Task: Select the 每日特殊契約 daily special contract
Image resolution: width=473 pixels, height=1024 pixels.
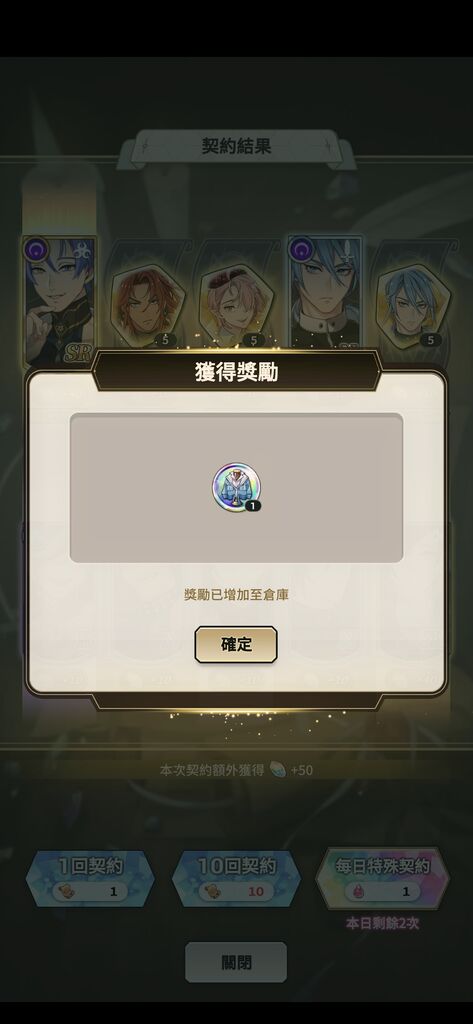Action: pyautogui.click(x=382, y=878)
